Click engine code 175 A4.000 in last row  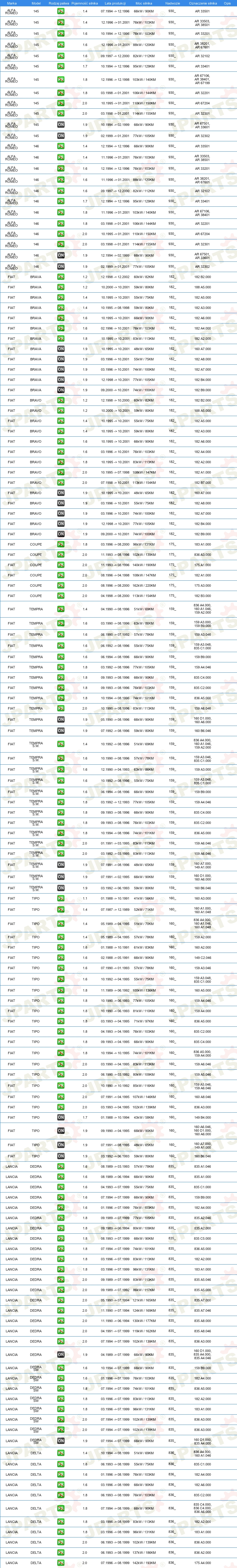click(203, 1563)
